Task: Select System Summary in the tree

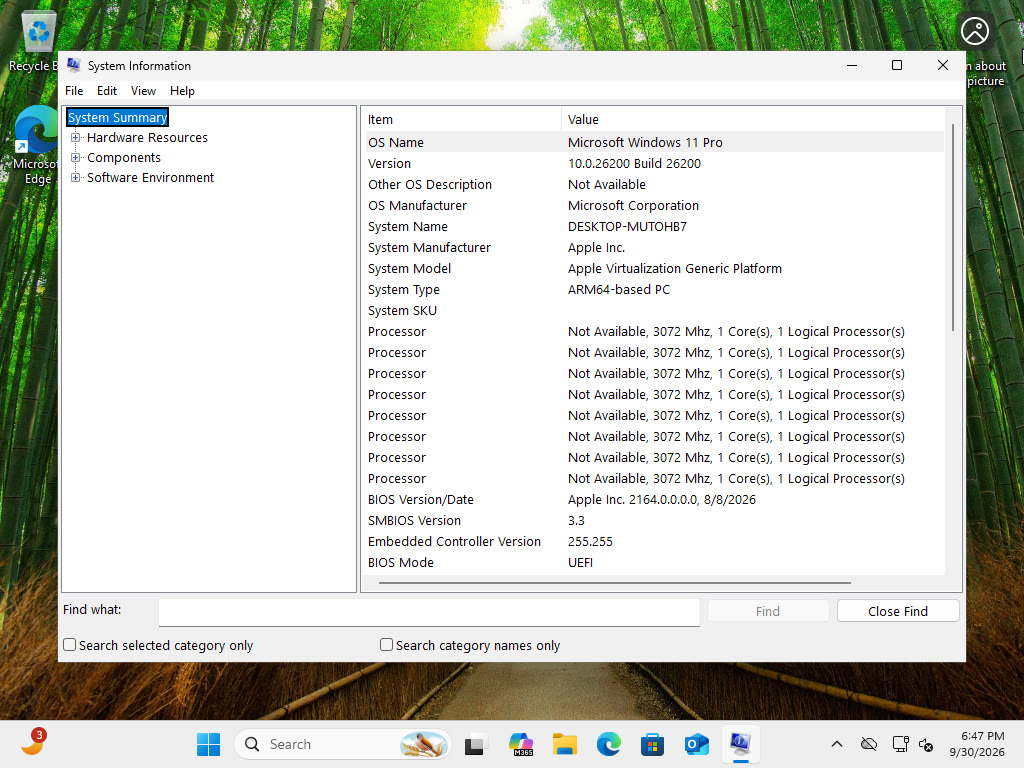Action: coord(118,118)
